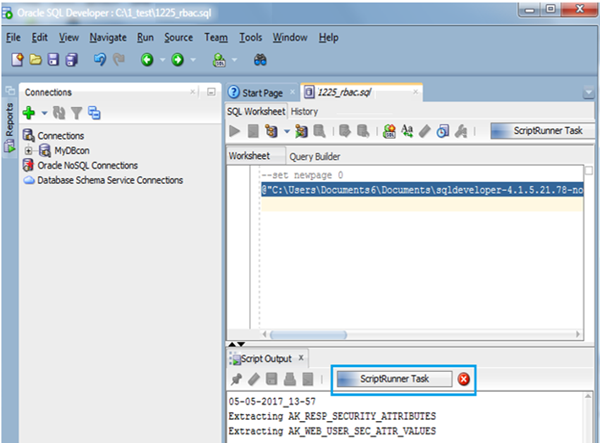Click the green Back navigation arrow
The height and width of the screenshot is (443, 600).
146,61
